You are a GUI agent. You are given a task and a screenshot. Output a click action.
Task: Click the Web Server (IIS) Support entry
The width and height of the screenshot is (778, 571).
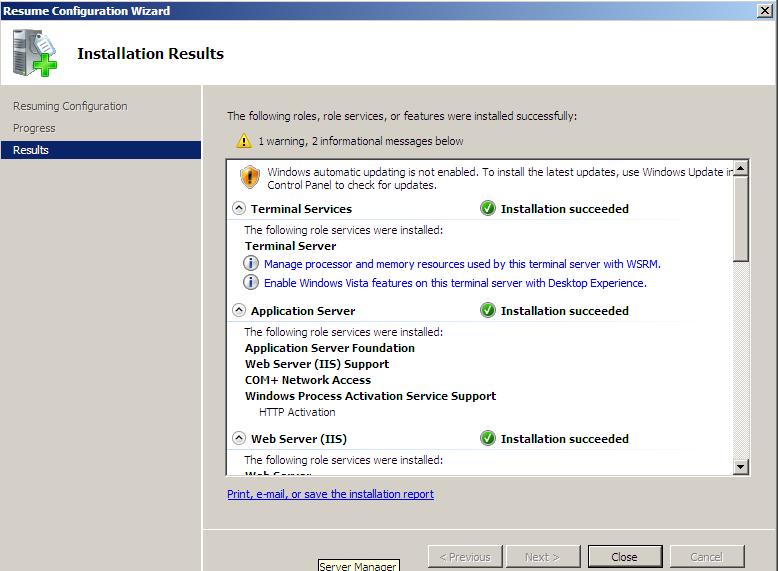coord(317,364)
